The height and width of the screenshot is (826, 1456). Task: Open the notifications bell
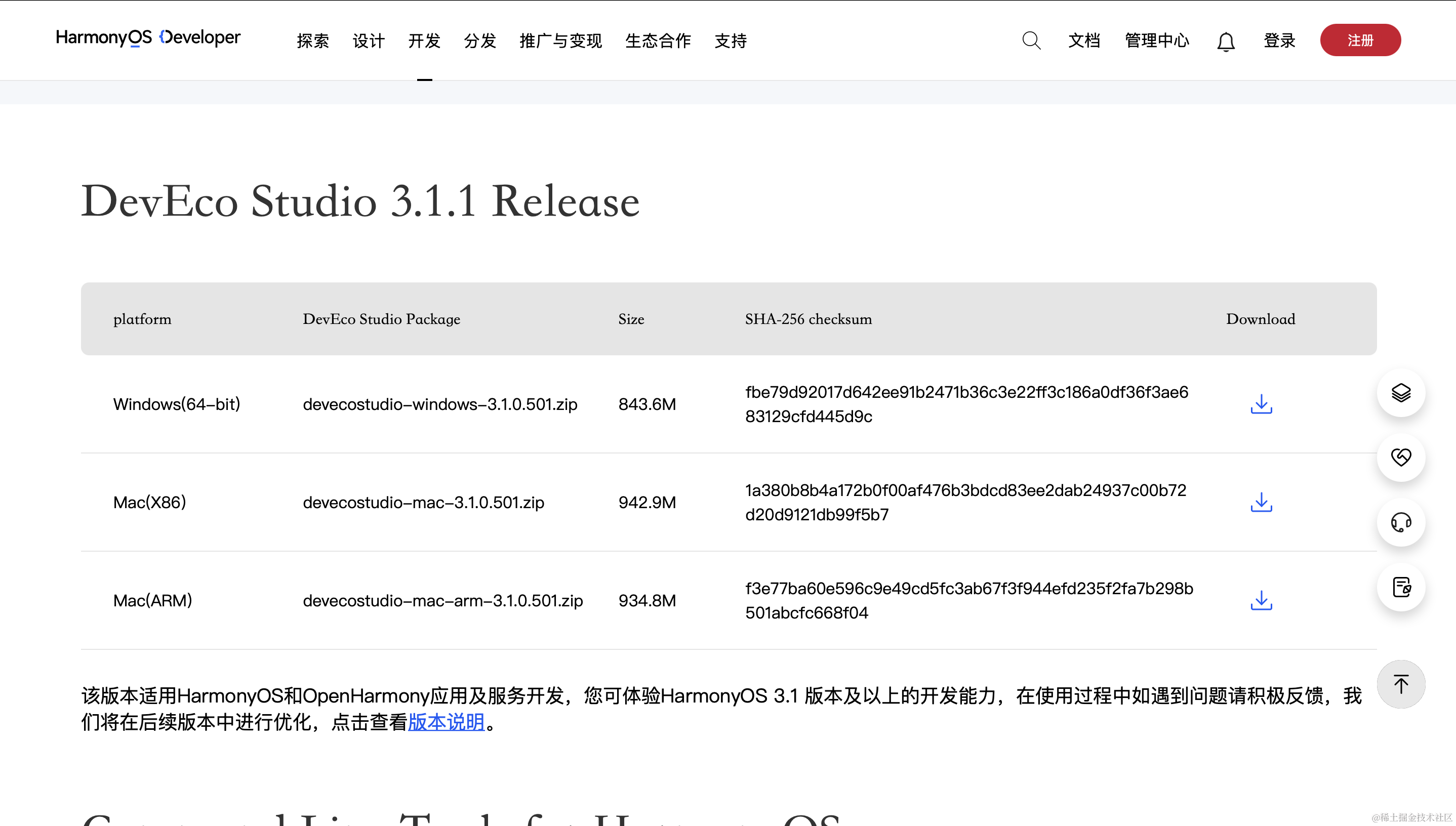tap(1226, 42)
